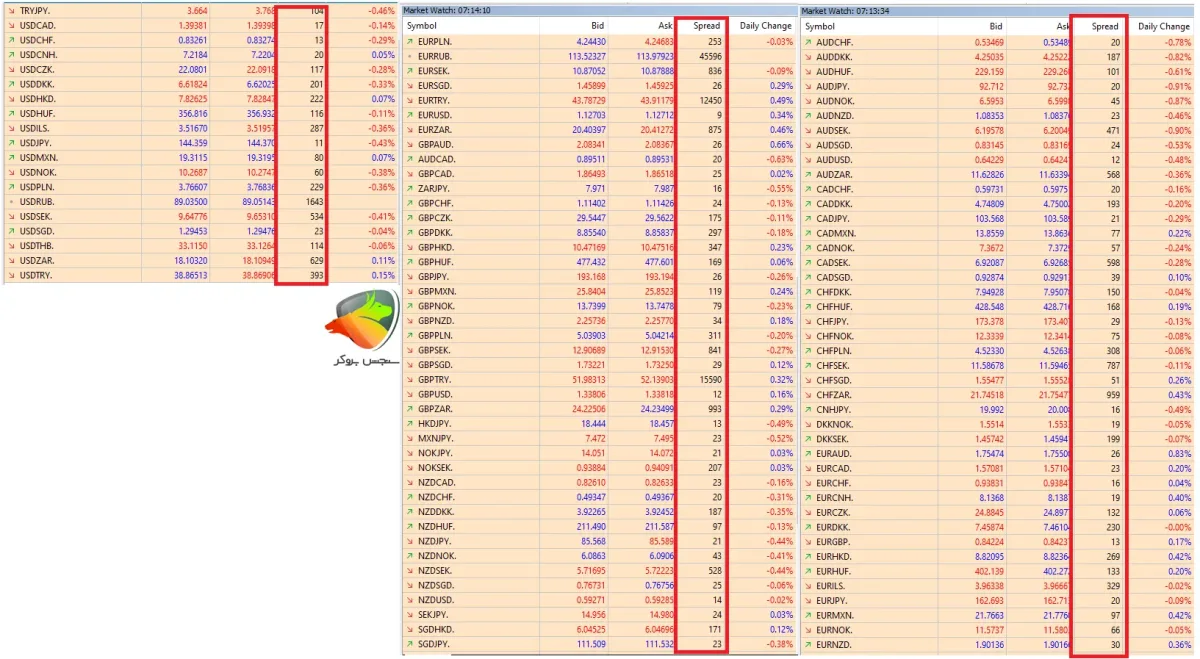This screenshot has height=659, width=1200.
Task: Select the EURRUB neutral dot icon
Action: tap(409, 57)
